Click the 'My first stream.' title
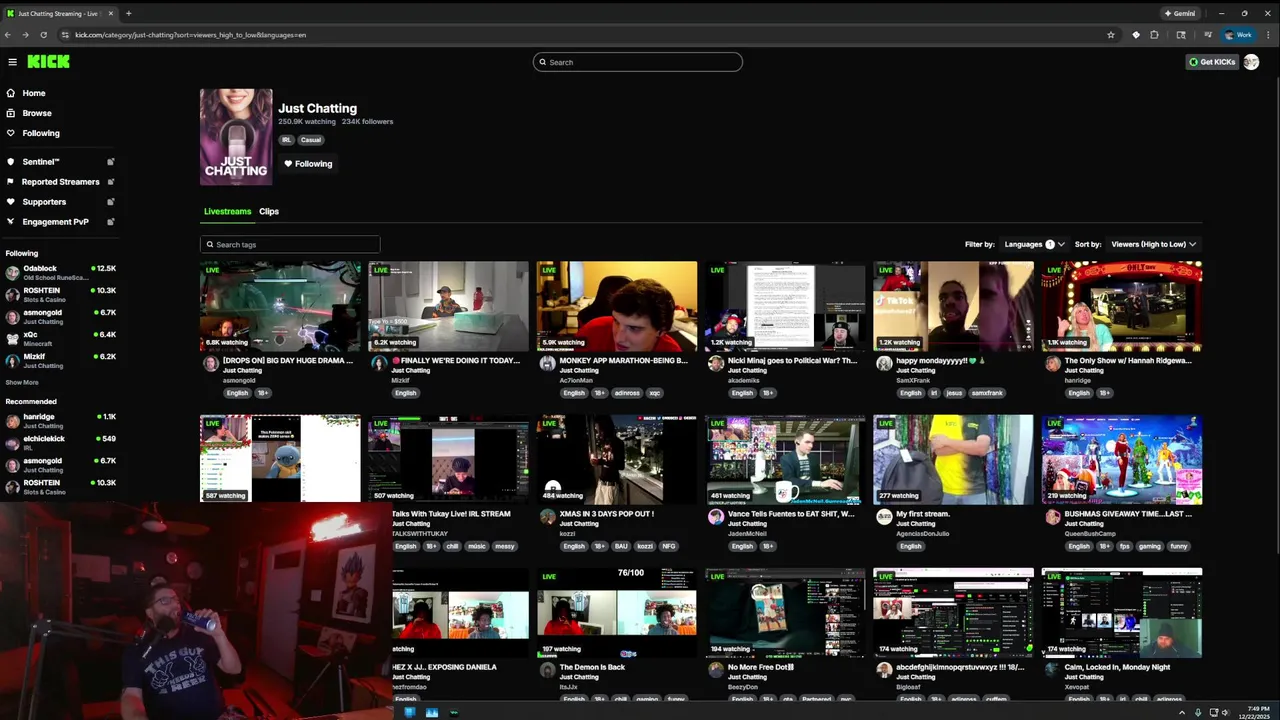 923,514
